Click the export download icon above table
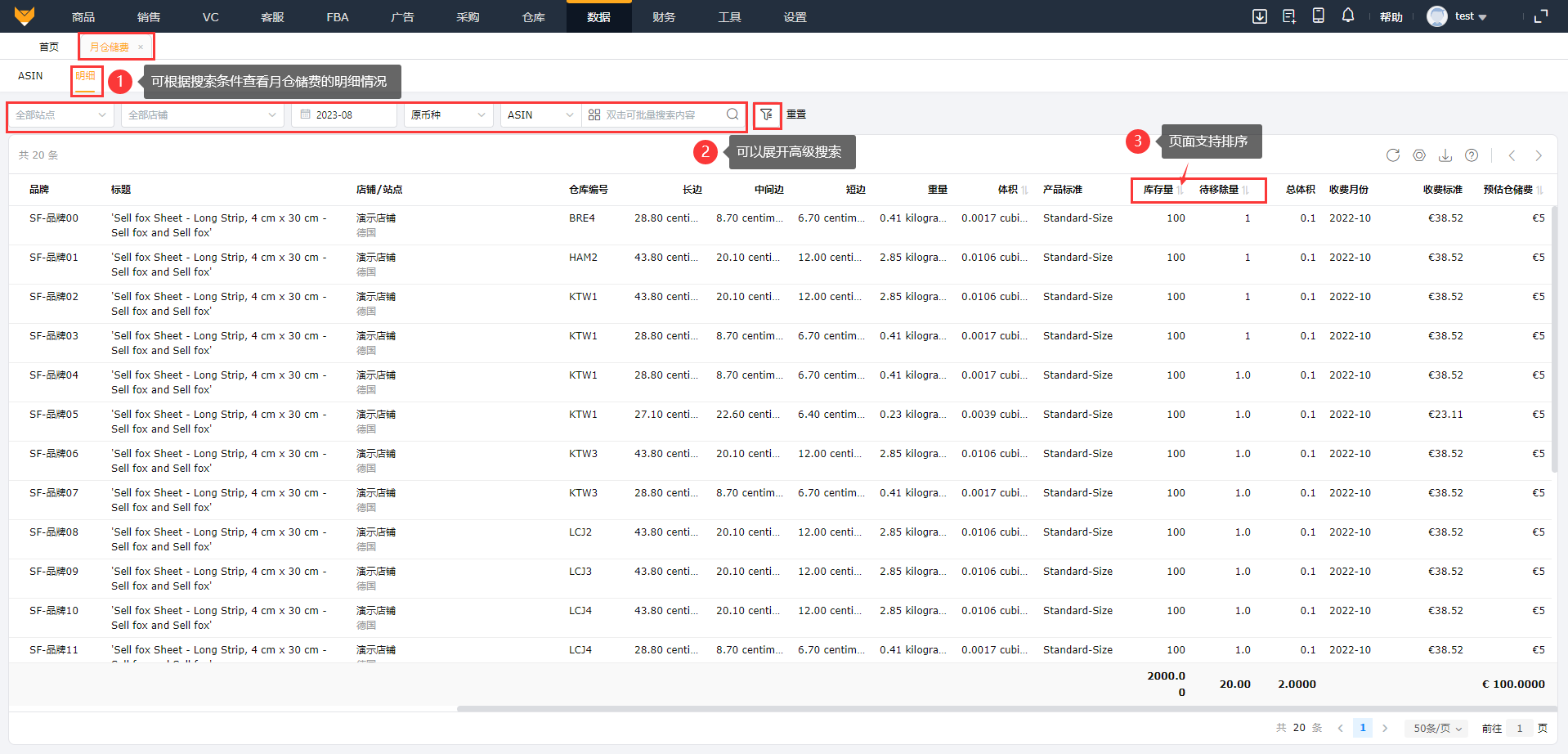Viewport: 1568px width, 754px height. [1445, 155]
